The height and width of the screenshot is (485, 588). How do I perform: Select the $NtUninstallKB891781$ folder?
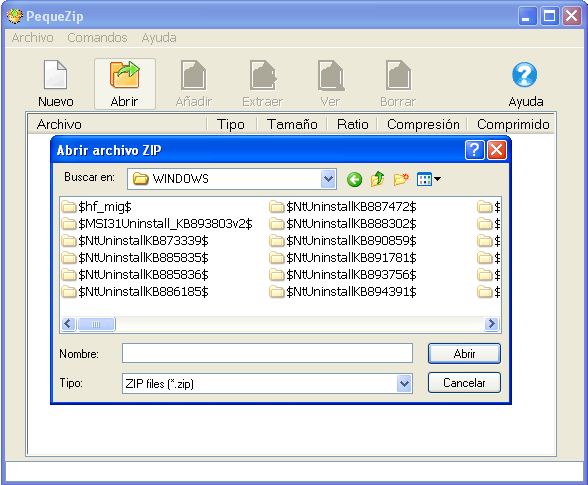343,258
